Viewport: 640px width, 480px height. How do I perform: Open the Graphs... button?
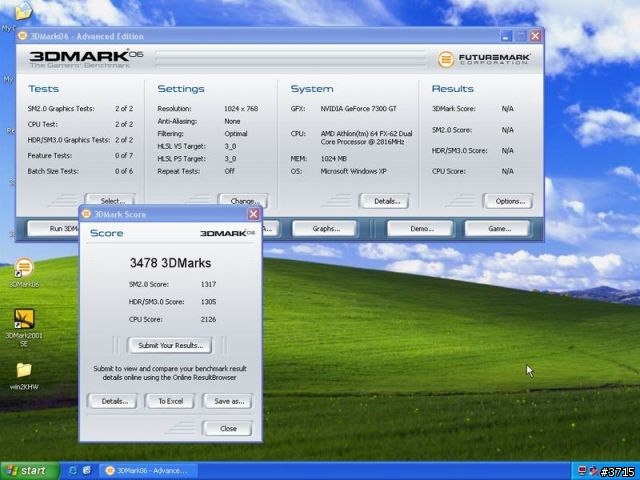pyautogui.click(x=325, y=229)
